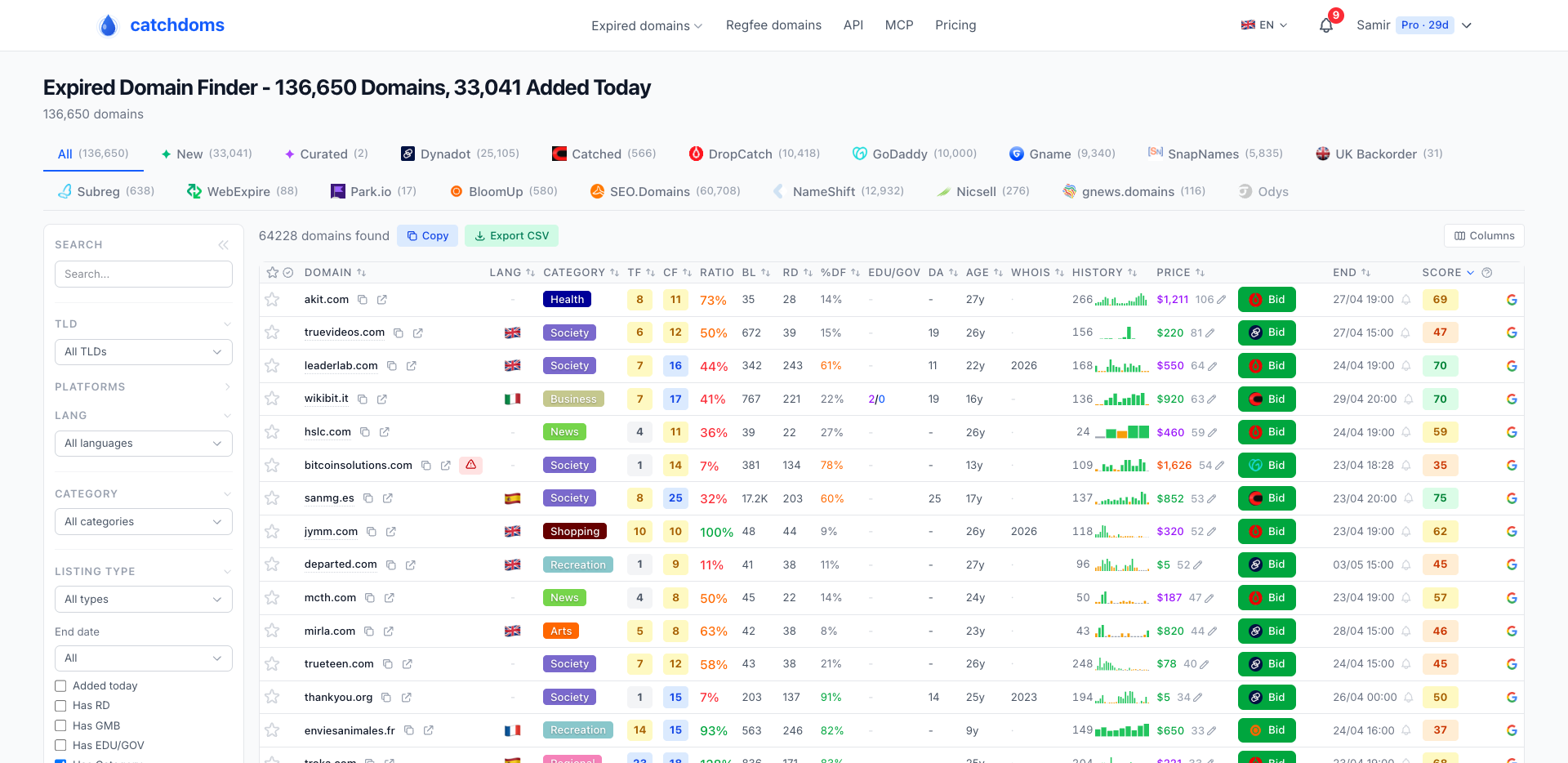Switch to the Dynadot tab
Screen dimensions: 1568x763
tap(460, 154)
